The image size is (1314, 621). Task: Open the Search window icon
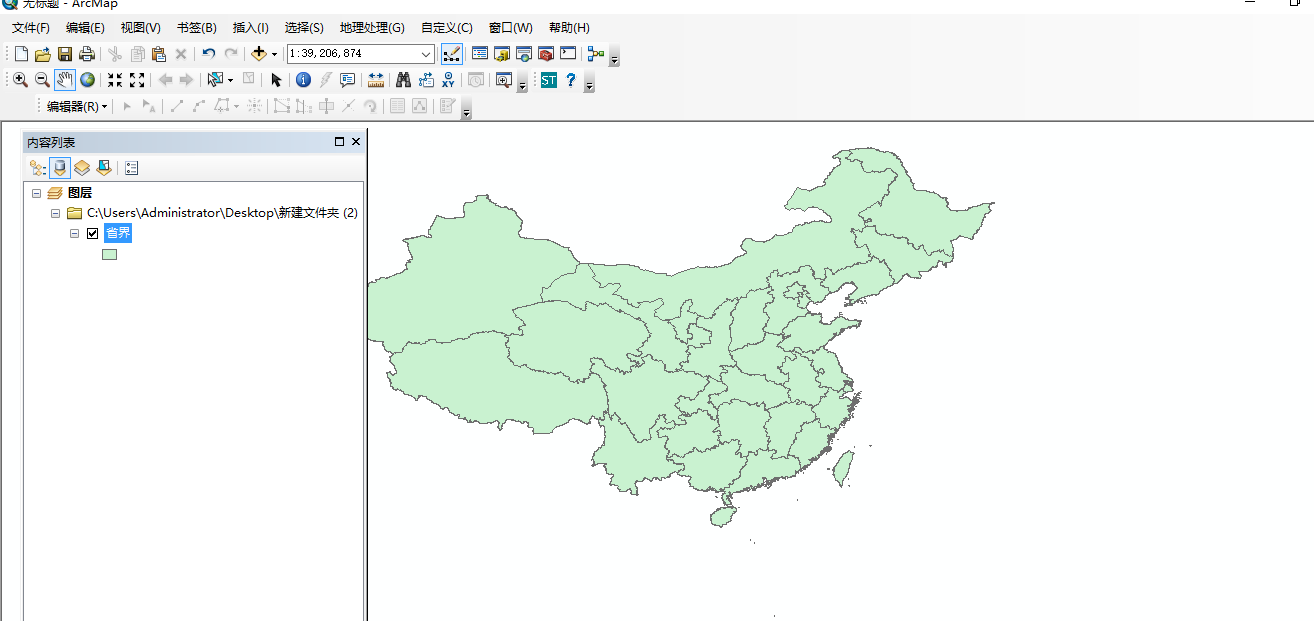524,54
